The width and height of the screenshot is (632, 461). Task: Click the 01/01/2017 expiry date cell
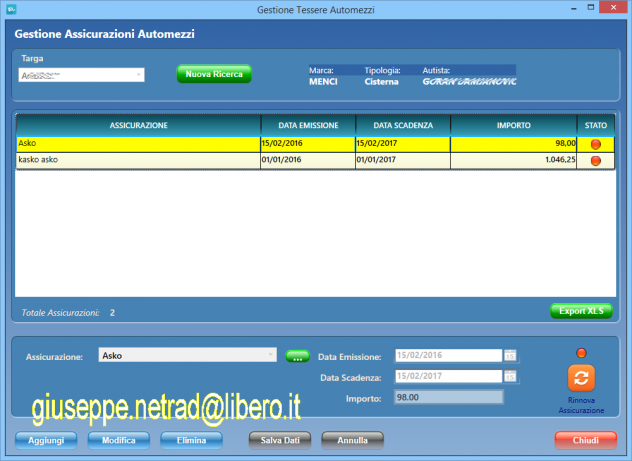pyautogui.click(x=403, y=160)
